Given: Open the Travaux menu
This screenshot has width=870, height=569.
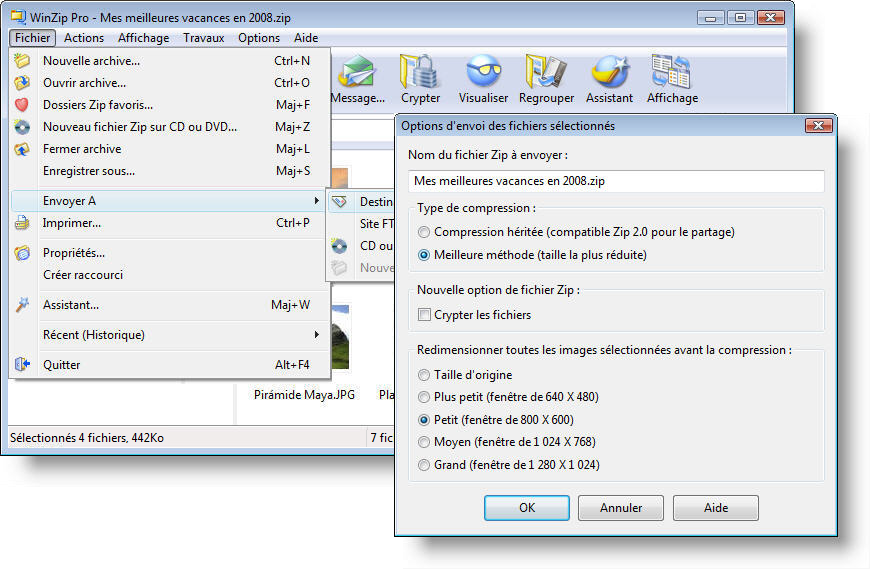Looking at the screenshot, I should click(204, 38).
